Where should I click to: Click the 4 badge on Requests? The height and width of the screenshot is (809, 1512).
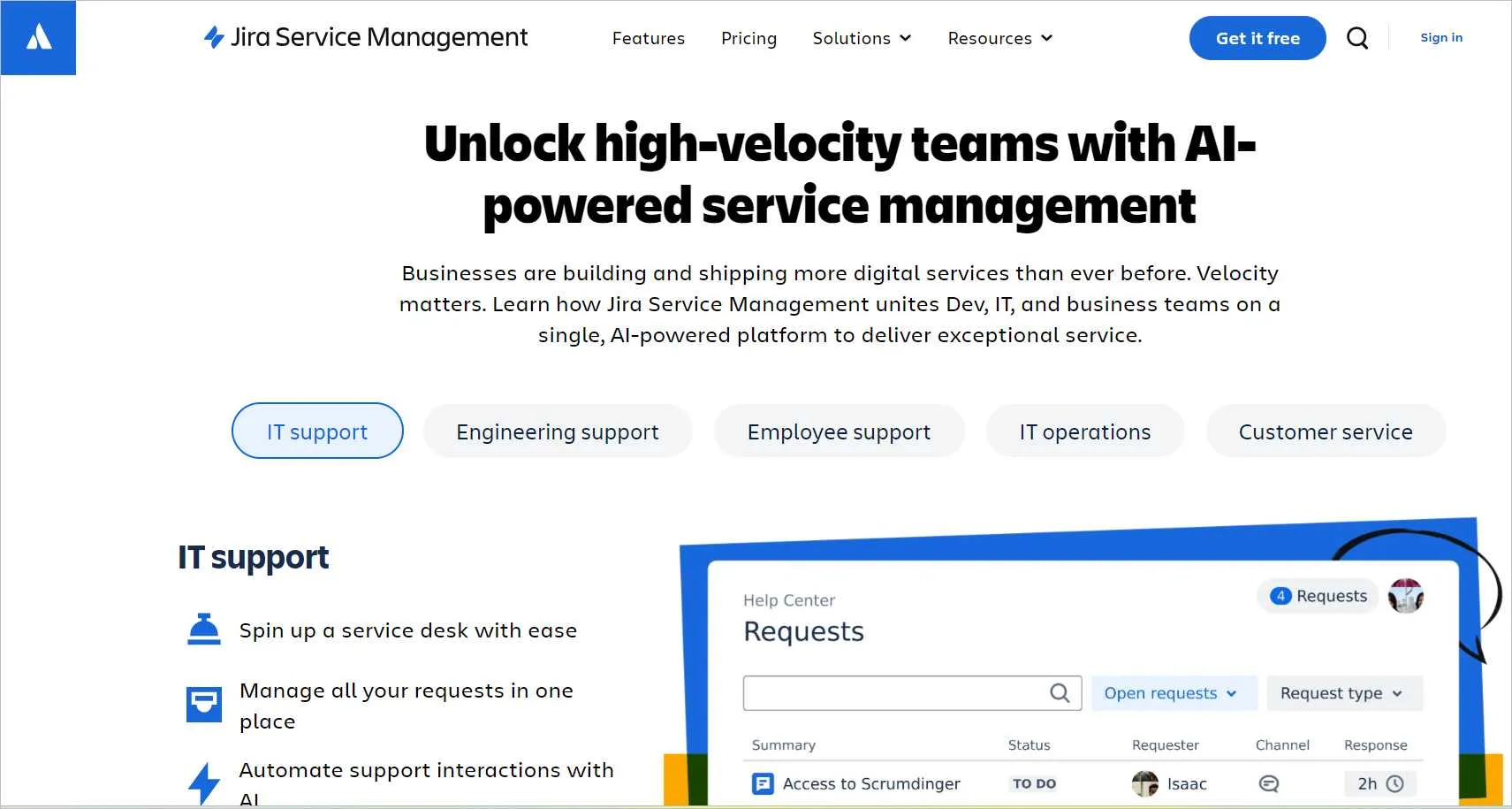(x=1280, y=596)
